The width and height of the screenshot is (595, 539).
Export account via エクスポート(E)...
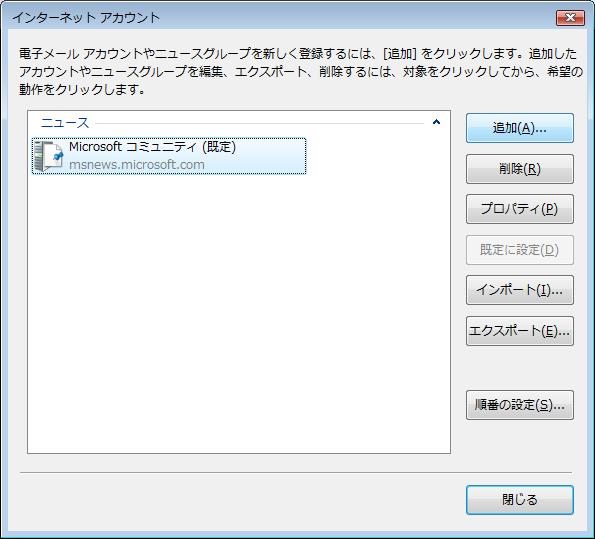519,331
